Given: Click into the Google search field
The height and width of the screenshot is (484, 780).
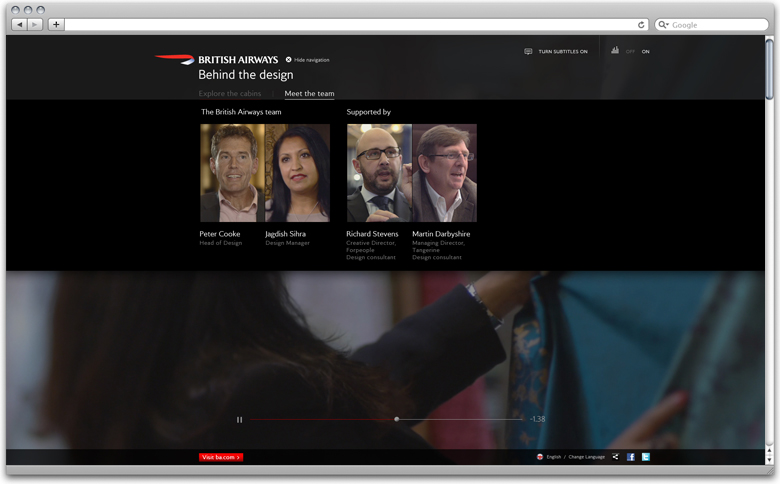Looking at the screenshot, I should (711, 24).
